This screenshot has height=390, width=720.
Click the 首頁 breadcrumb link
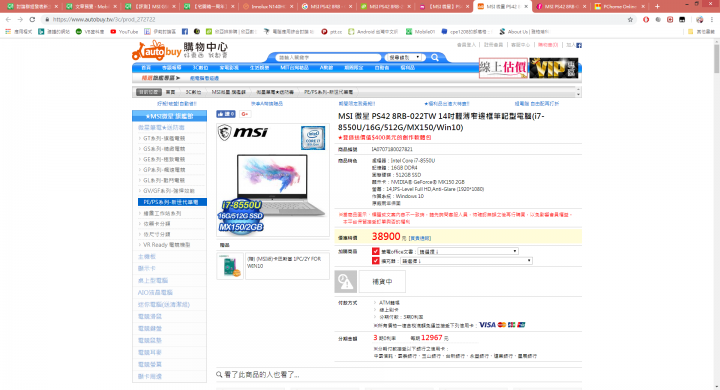point(170,92)
